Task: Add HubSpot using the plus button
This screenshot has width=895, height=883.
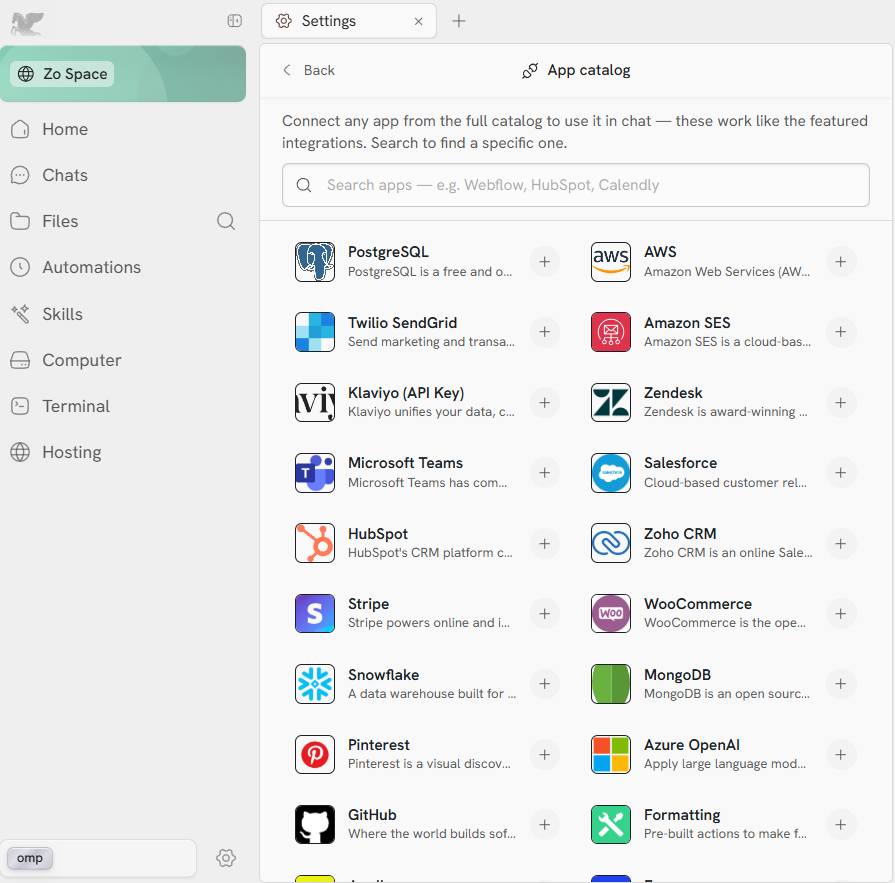Action: coord(545,543)
